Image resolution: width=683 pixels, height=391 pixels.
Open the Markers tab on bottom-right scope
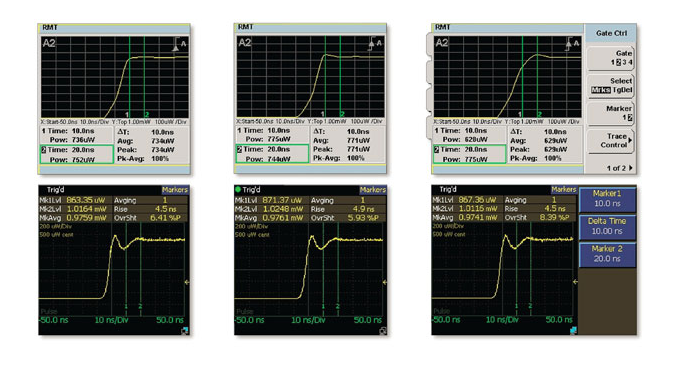coord(564,190)
